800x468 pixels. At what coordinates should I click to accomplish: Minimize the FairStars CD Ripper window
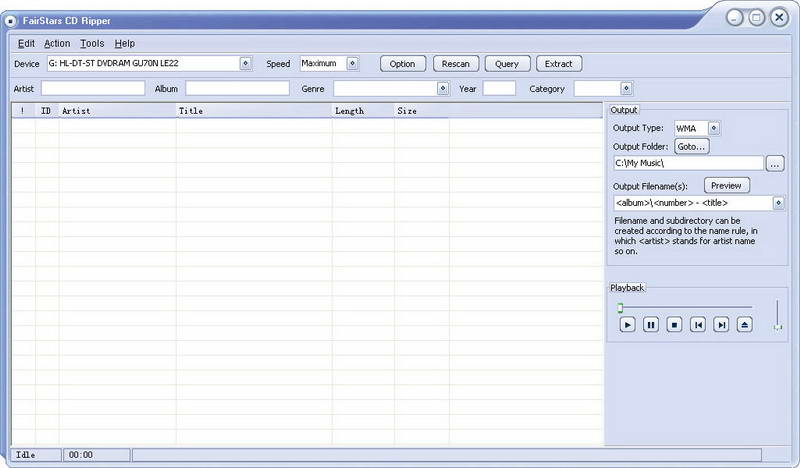pos(735,18)
